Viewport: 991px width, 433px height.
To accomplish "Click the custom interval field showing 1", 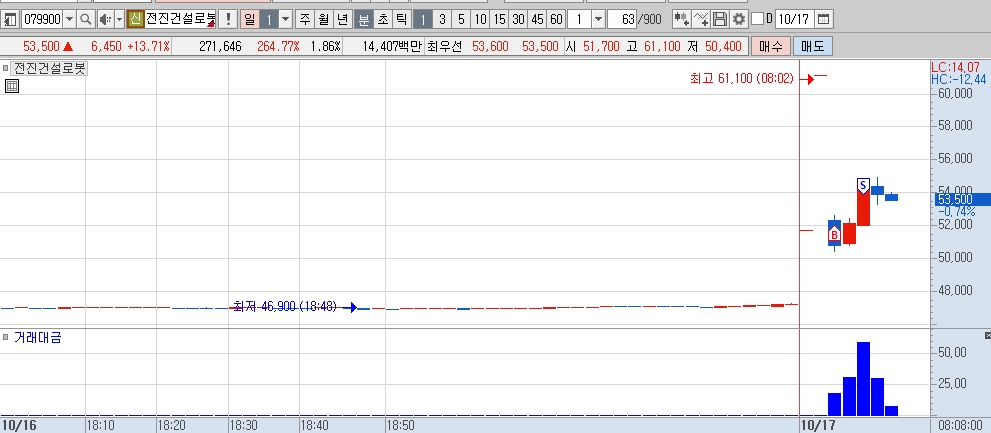I will pyautogui.click(x=579, y=19).
